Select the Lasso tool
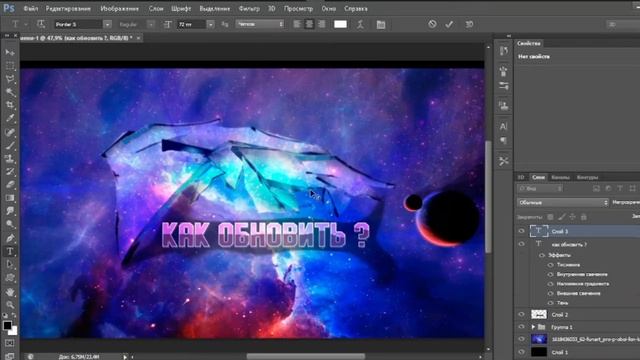Image resolution: width=640 pixels, height=360 pixels. [10, 79]
